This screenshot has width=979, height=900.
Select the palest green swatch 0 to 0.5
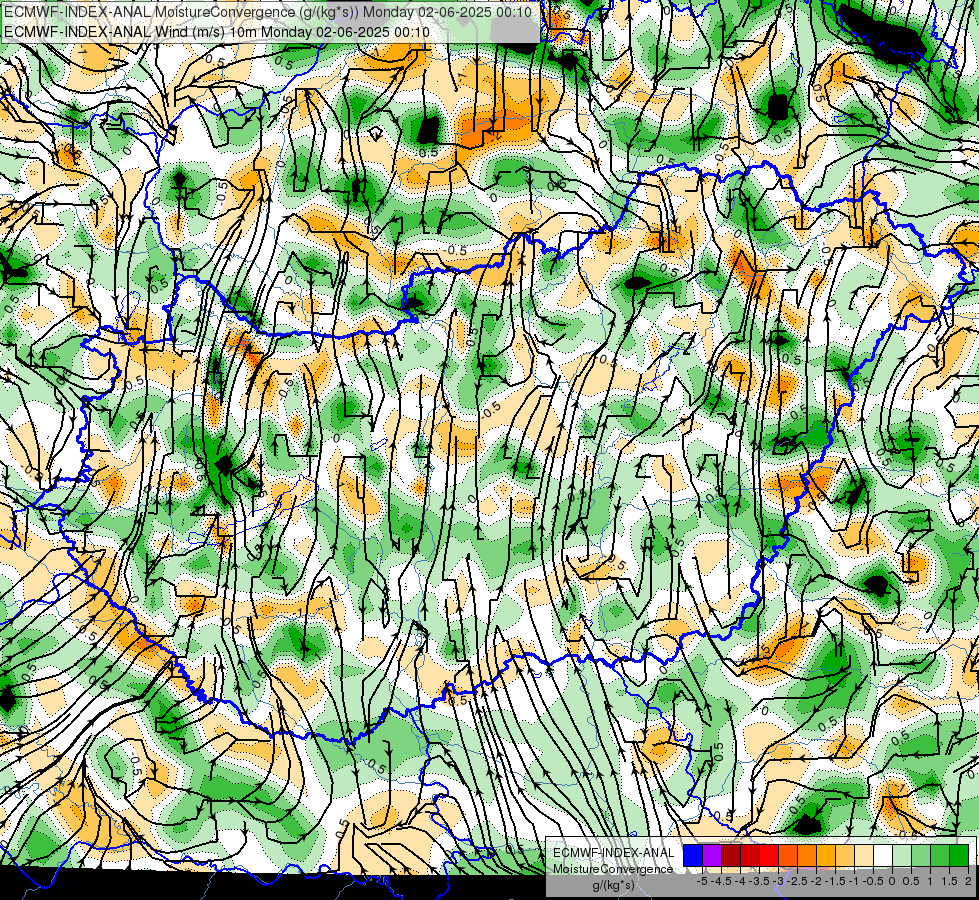tap(902, 855)
